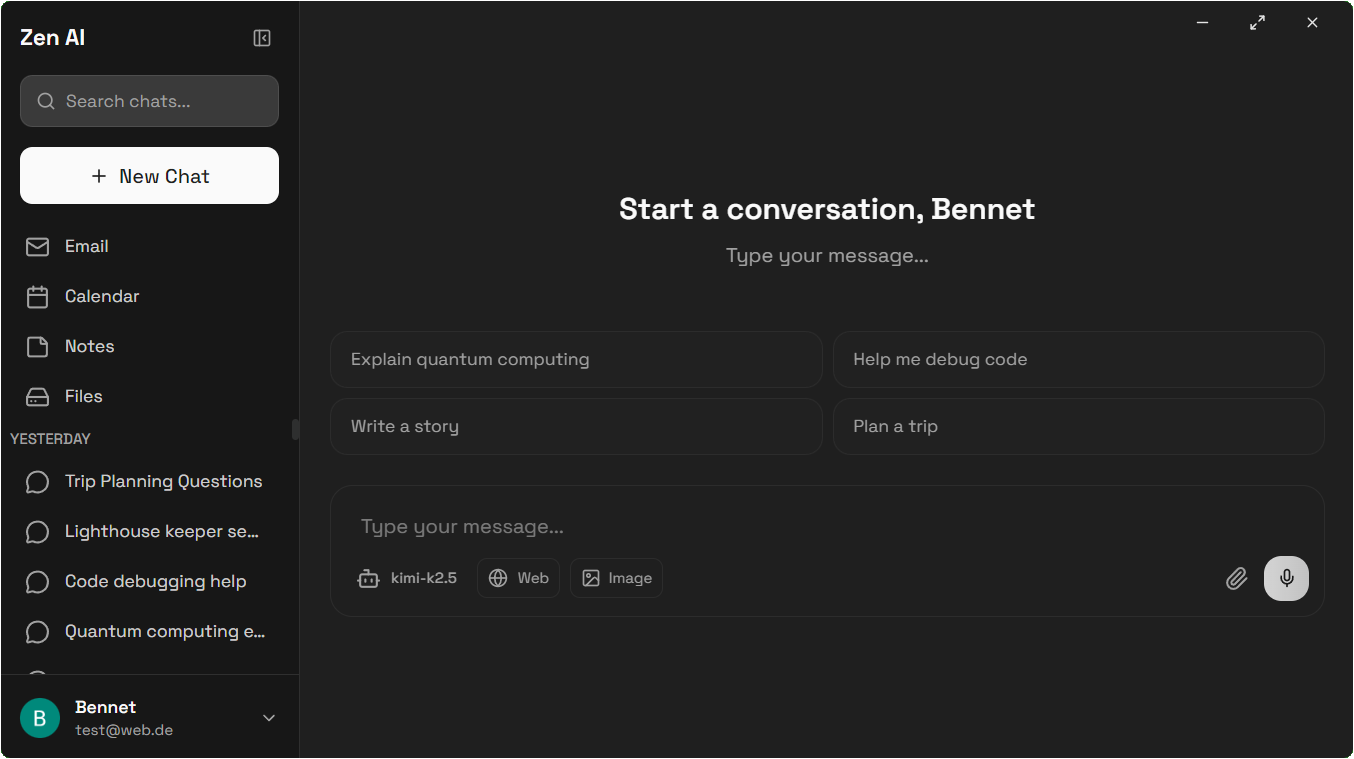
Task: Collapse the sidebar panel icon
Action: [x=262, y=38]
